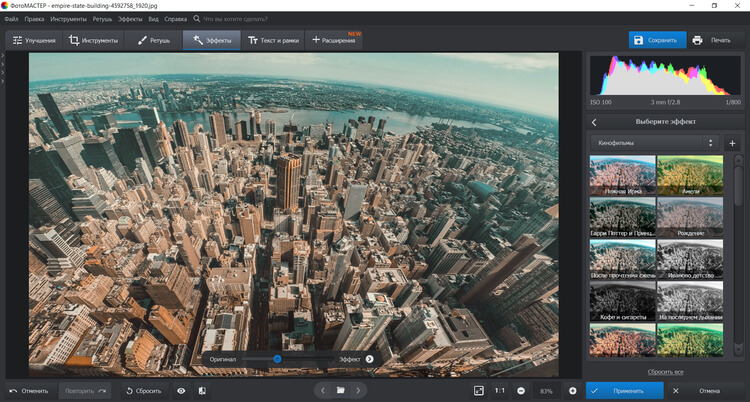750x402 pixels.
Task: Open the Справка menu
Action: coord(176,19)
